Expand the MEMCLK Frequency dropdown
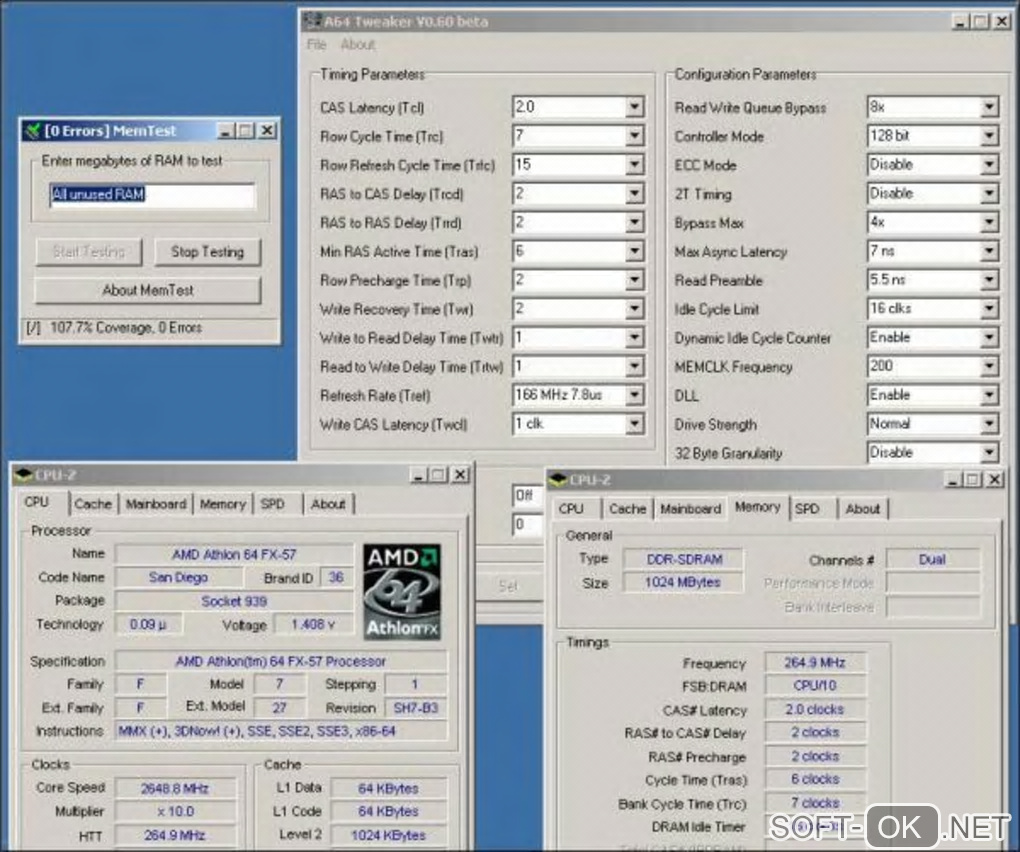The height and width of the screenshot is (852, 1020). pos(988,367)
